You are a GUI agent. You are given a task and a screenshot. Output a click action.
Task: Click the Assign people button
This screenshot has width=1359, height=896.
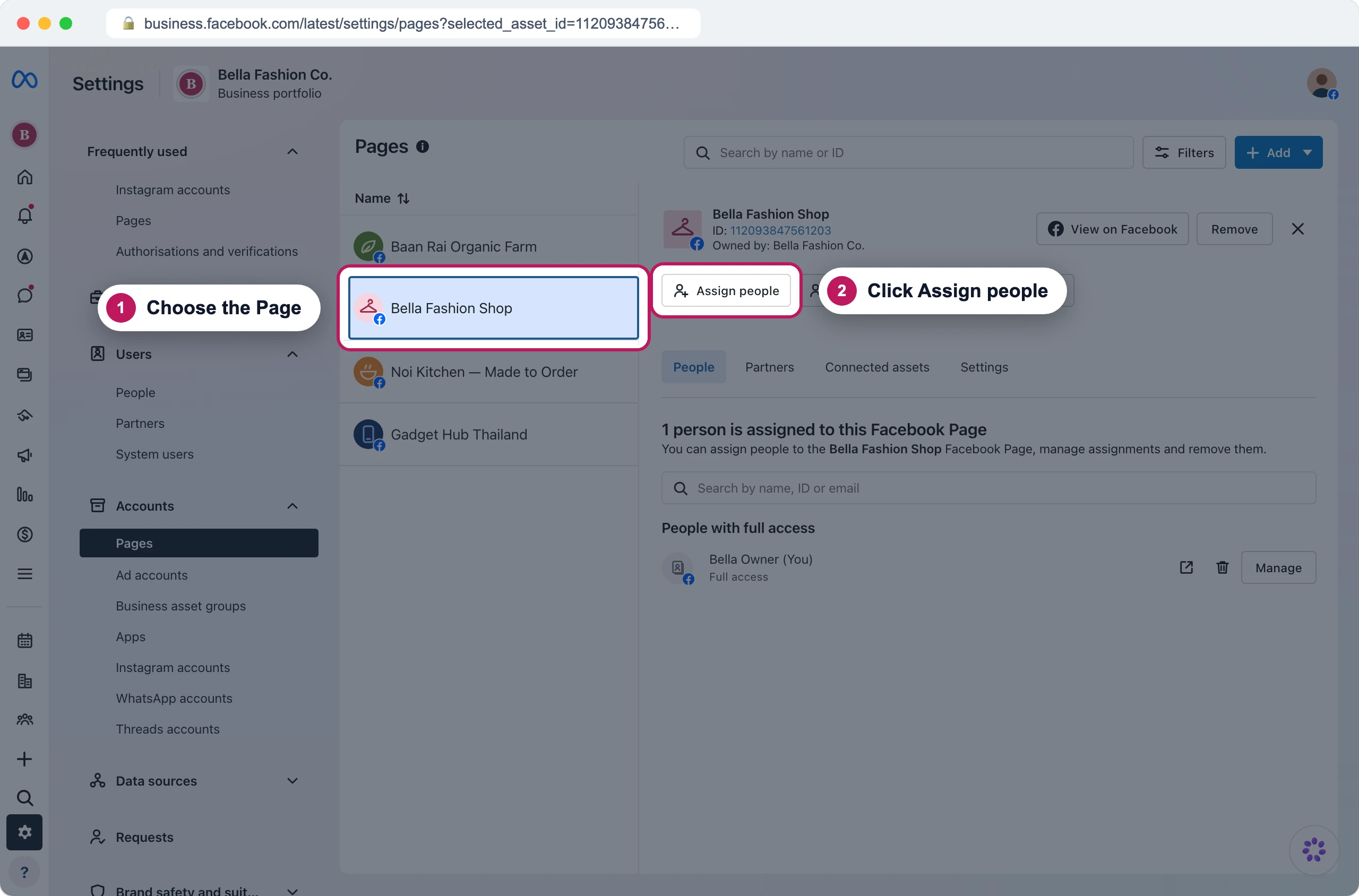726,291
